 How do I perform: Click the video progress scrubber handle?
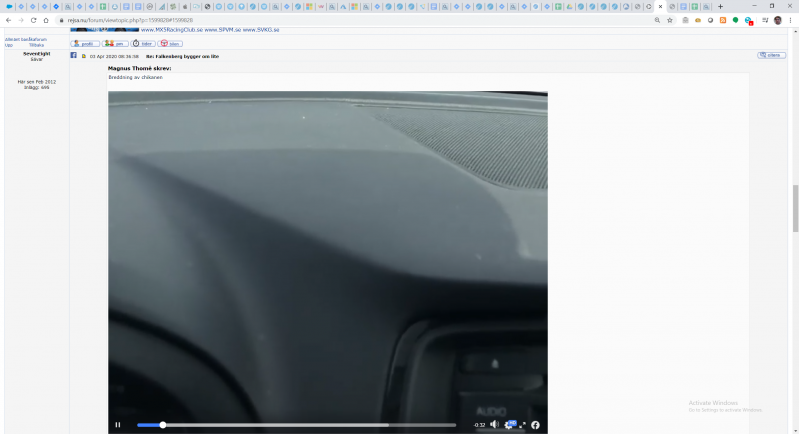pos(163,425)
